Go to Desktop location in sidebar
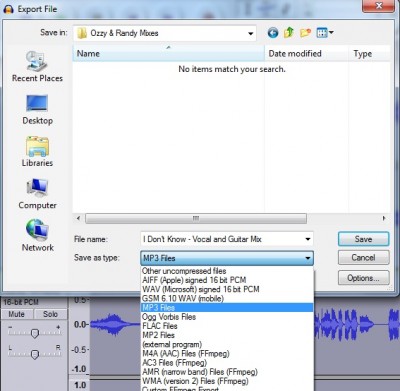Viewport: 400px width, 391px height. point(37,110)
